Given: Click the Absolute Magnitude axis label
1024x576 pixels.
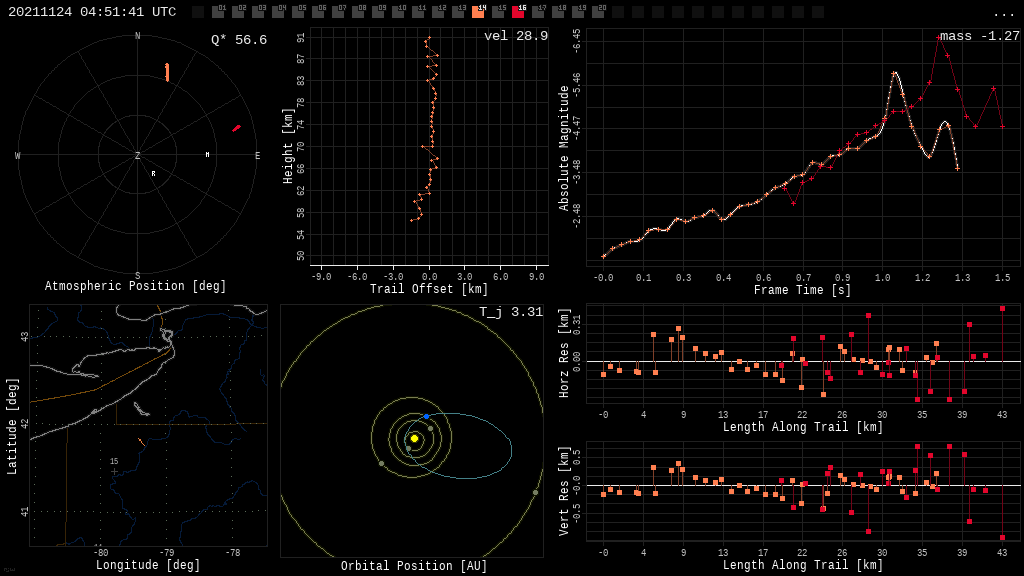Looking at the screenshot, I should (x=564, y=148).
